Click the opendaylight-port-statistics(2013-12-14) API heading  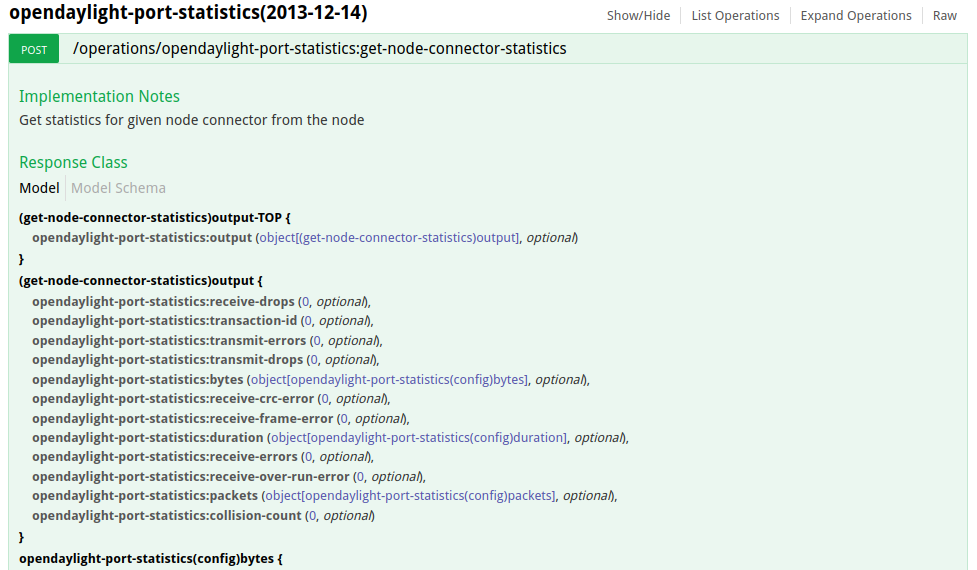tap(188, 14)
